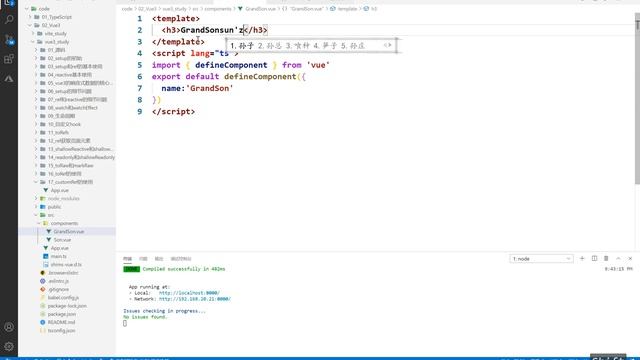Open the Network http://192.168 terminal link

pos(195,299)
